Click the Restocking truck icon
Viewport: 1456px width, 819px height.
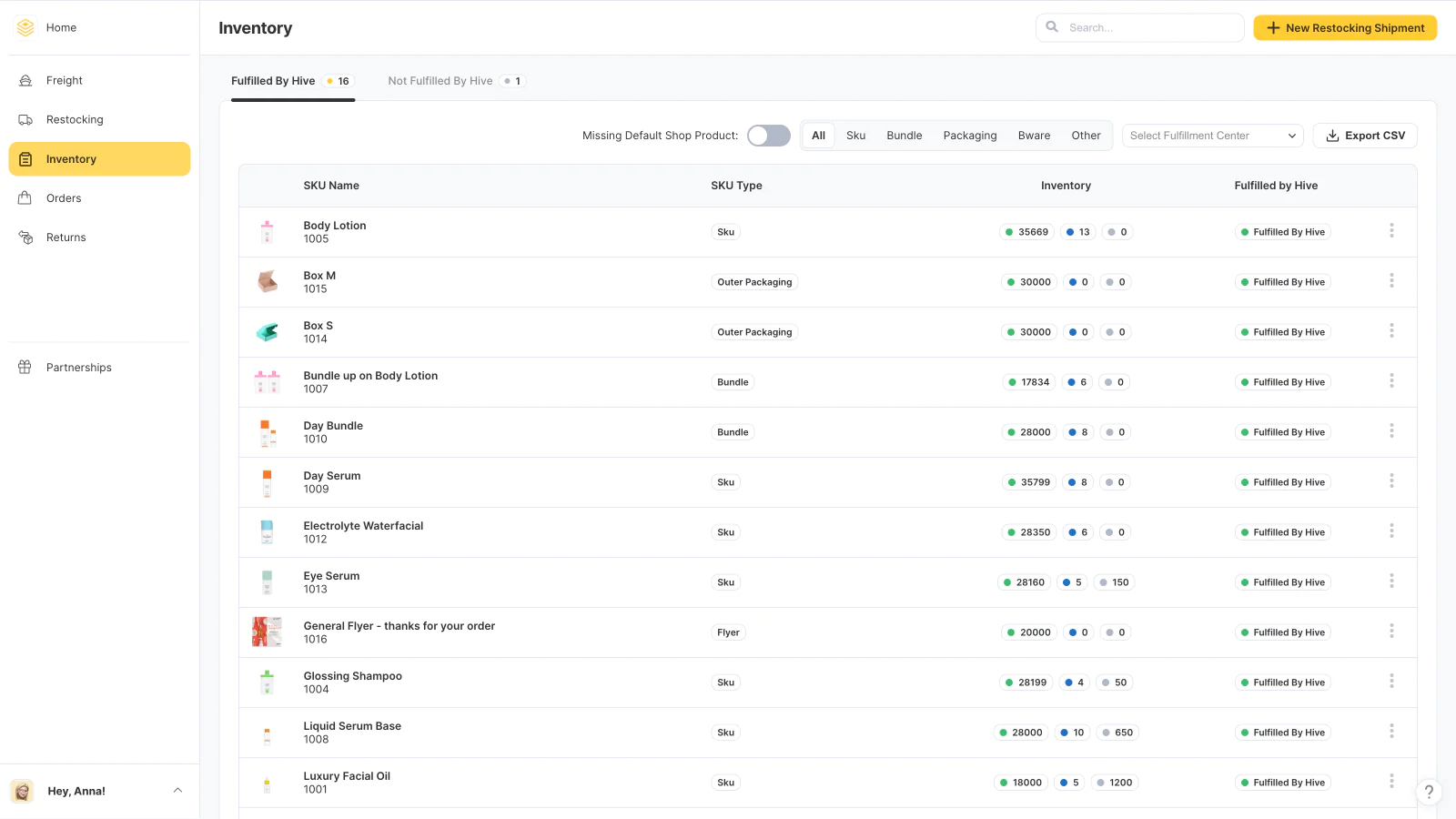(x=25, y=120)
